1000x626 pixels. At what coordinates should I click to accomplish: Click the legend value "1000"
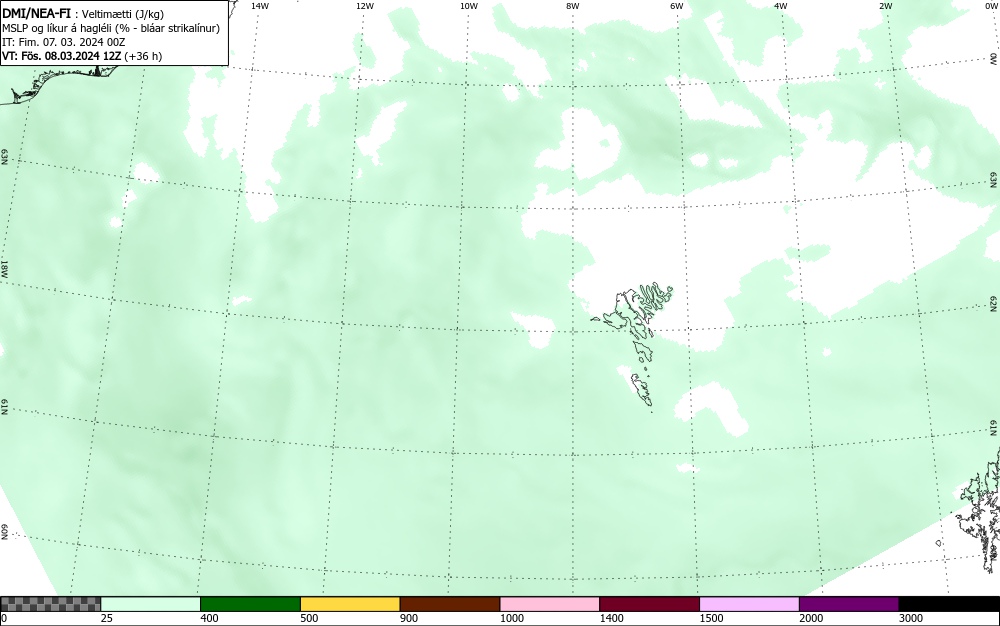(511, 618)
